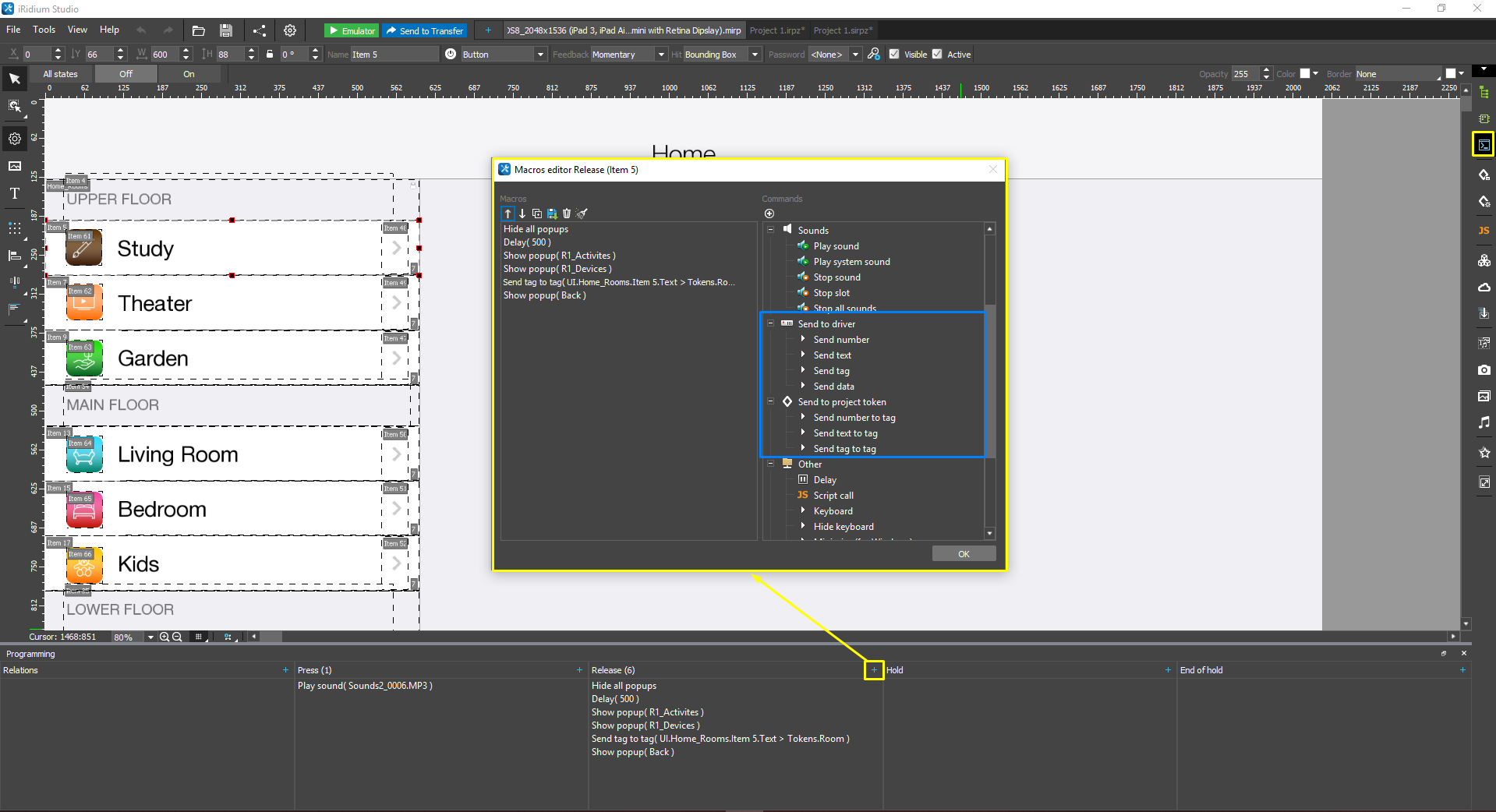Click the OK button in Macros editor
This screenshot has width=1496, height=812.
tap(964, 553)
